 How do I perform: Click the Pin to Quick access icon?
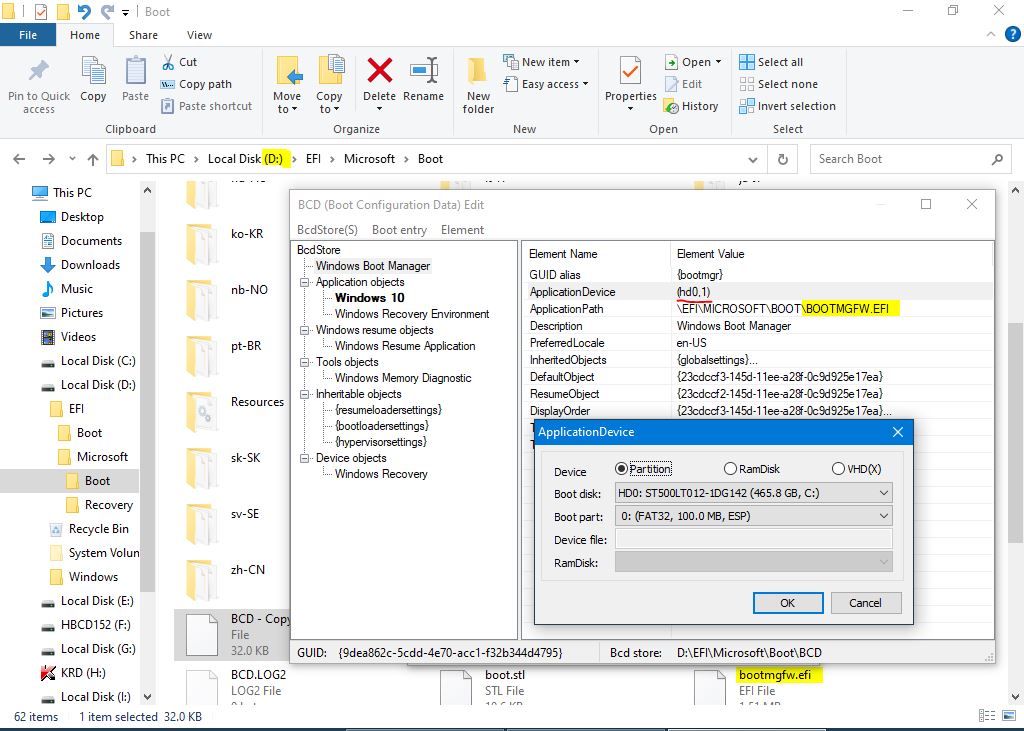(39, 72)
